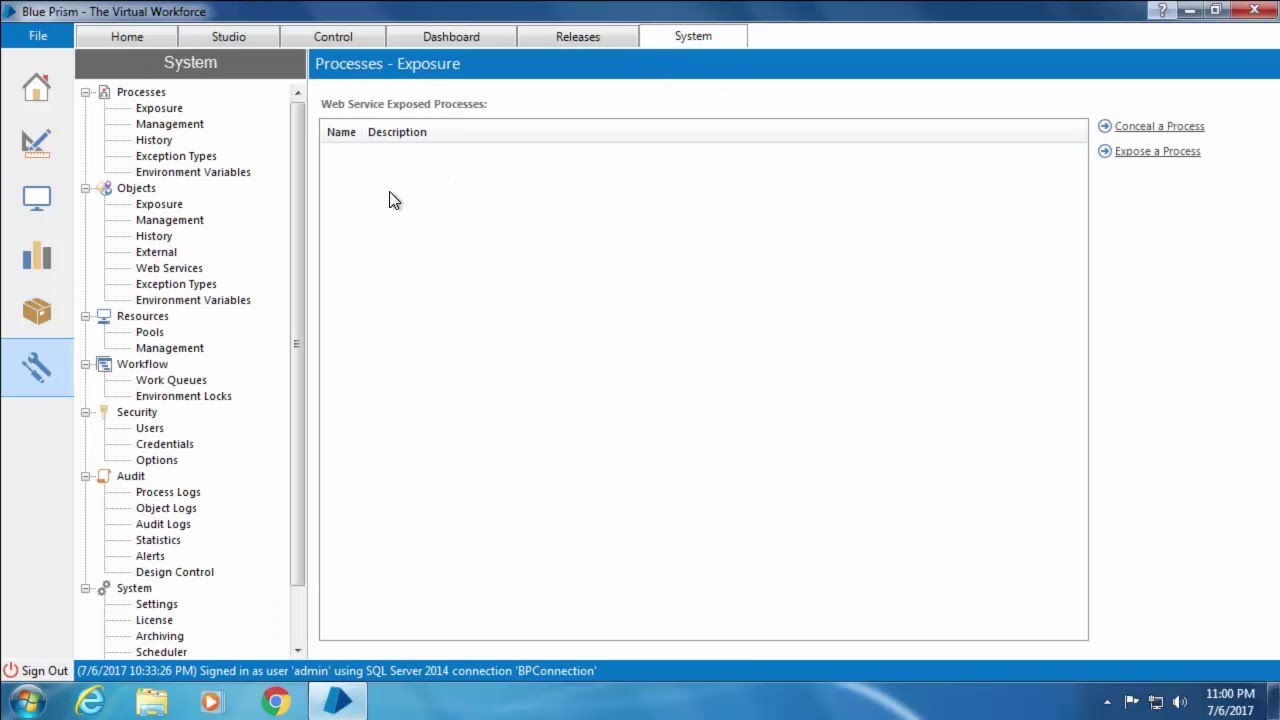
Task: Open Pools under Resources
Action: click(x=150, y=332)
